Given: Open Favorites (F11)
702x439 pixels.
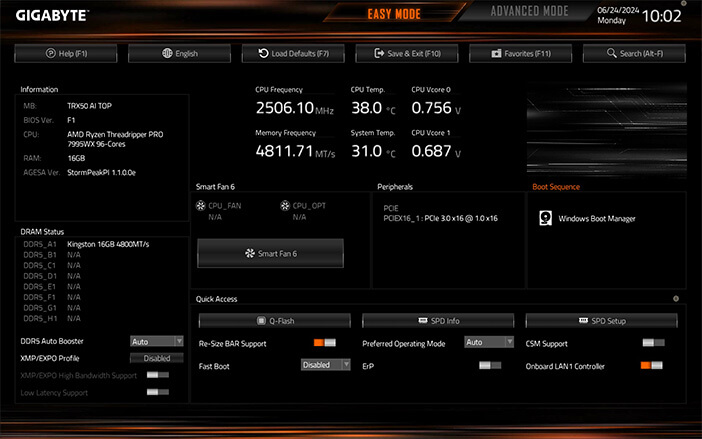Looking at the screenshot, I should tap(521, 53).
